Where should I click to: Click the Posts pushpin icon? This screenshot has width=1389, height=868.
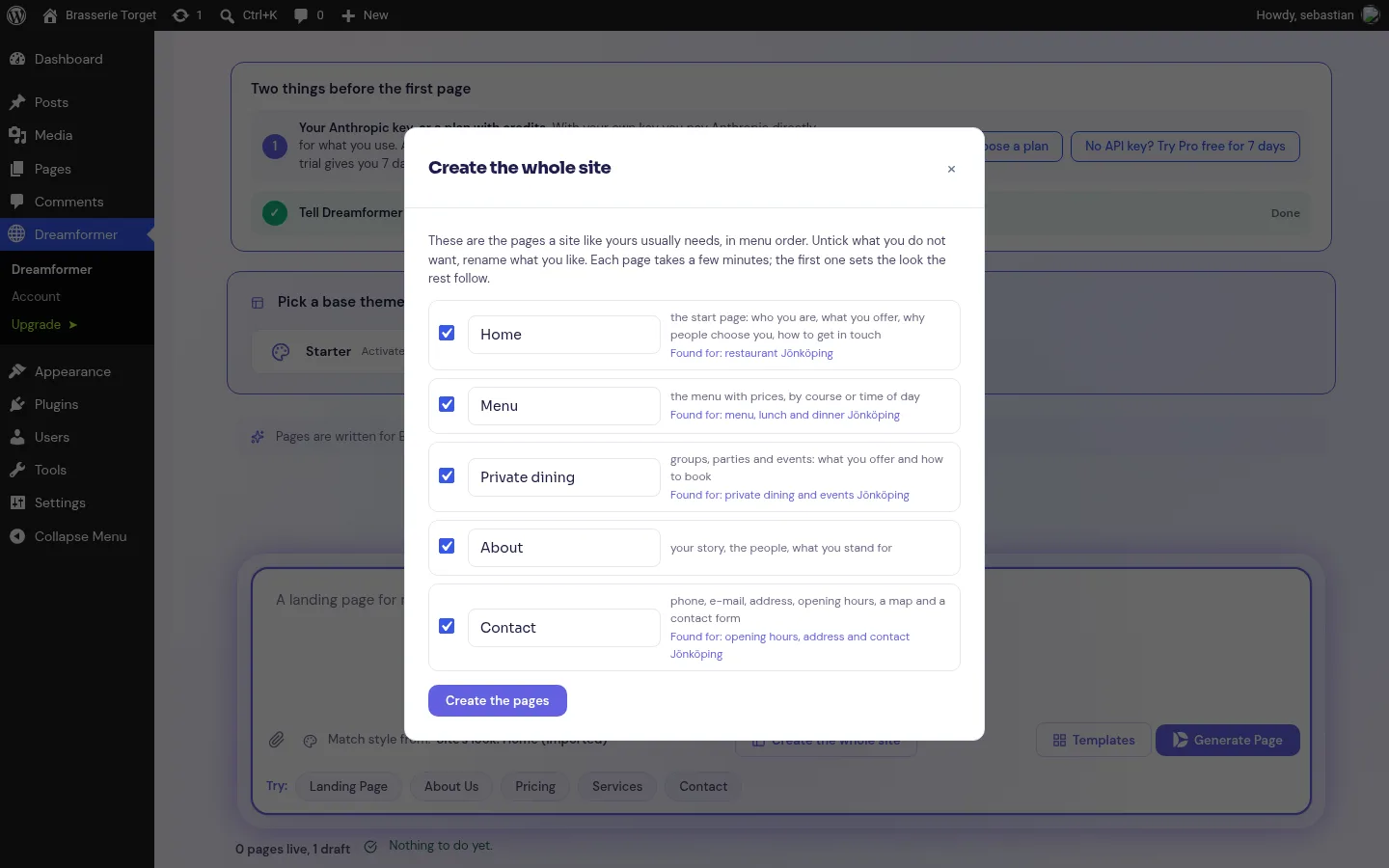point(17,102)
